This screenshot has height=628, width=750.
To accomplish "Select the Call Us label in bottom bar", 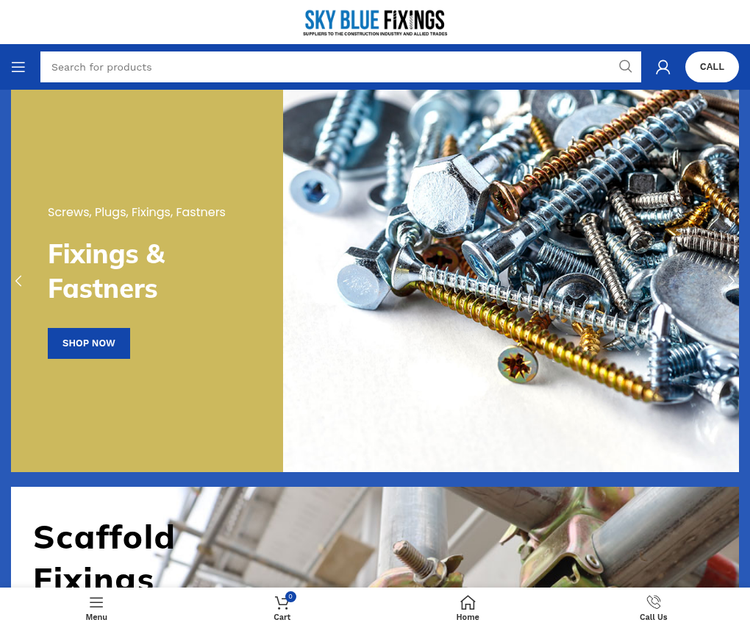I will pyautogui.click(x=653, y=617).
